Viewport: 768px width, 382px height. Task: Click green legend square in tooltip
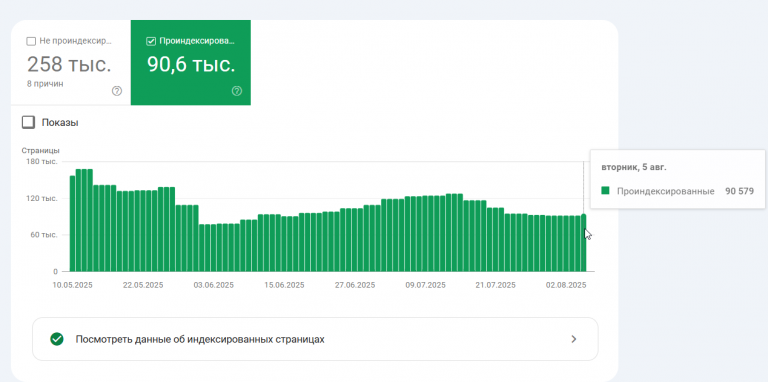coord(605,191)
